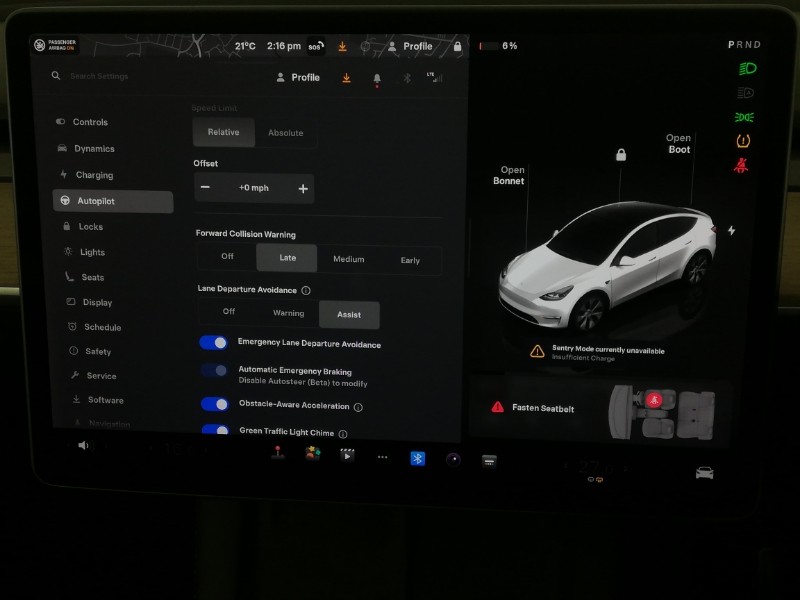Toggle Obstacle-Aware Acceleration switch

point(215,404)
